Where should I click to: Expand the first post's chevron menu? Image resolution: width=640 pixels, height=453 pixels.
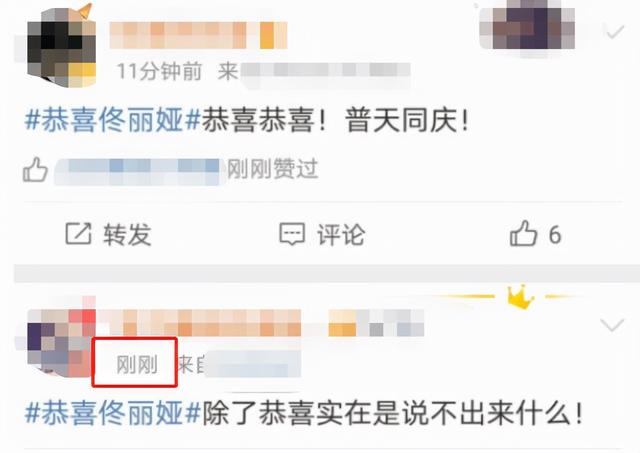click(x=615, y=32)
